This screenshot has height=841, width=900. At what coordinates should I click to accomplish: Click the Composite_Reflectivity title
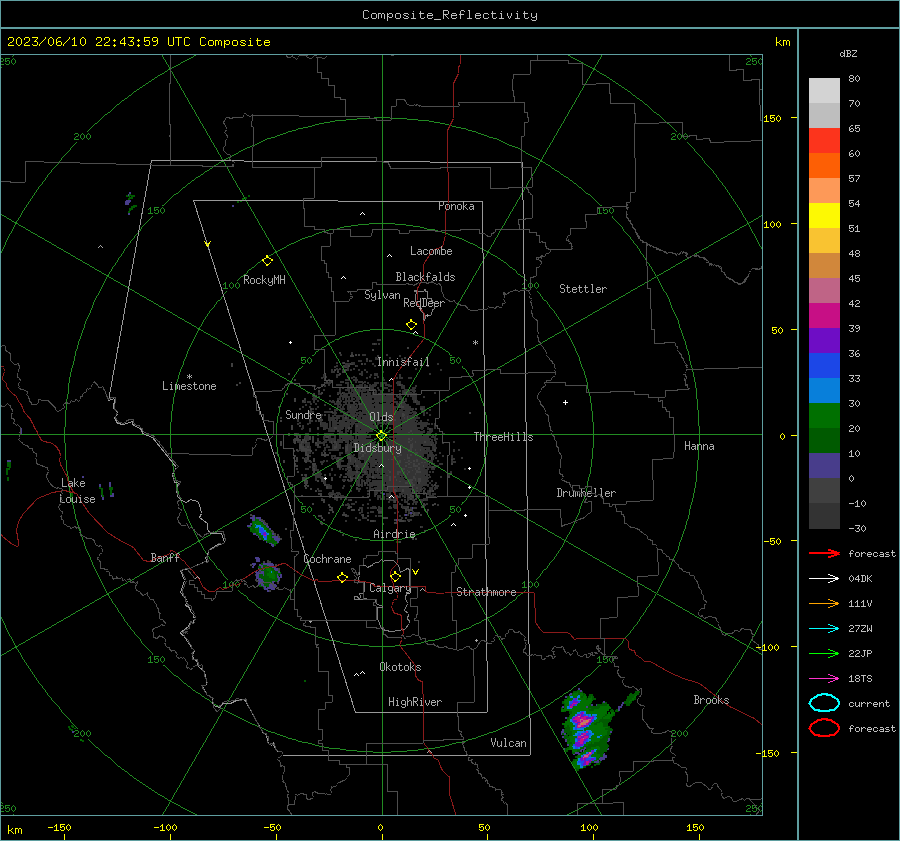[x=450, y=15]
